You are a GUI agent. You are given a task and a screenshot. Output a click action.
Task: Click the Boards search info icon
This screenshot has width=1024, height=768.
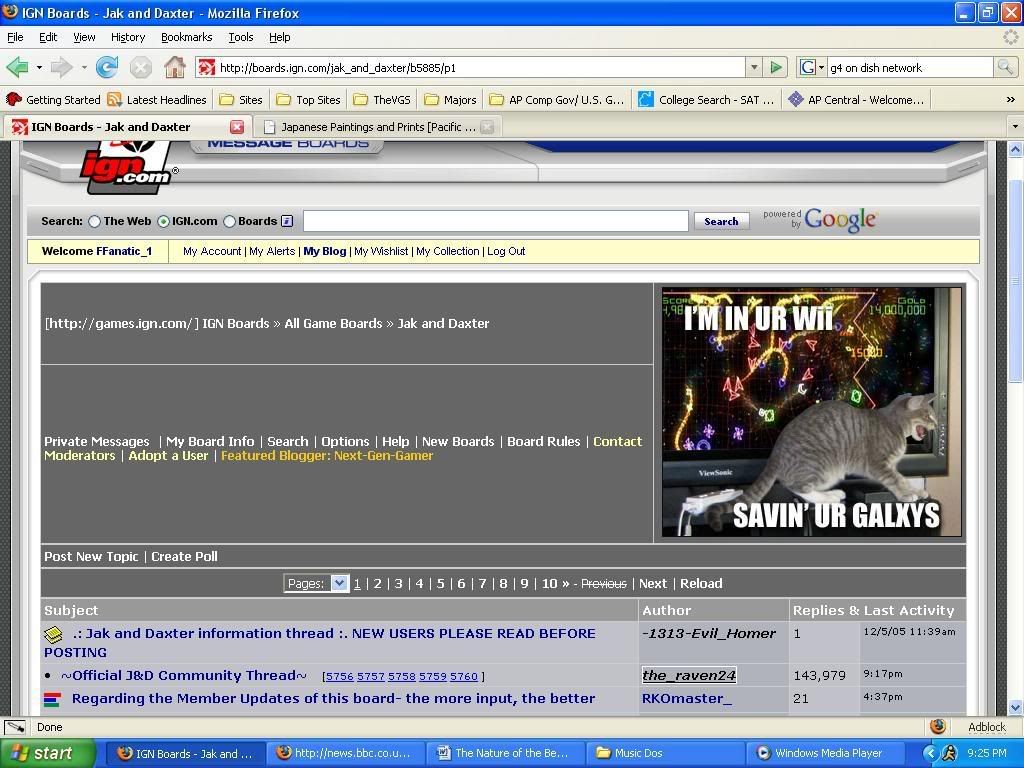pos(287,221)
